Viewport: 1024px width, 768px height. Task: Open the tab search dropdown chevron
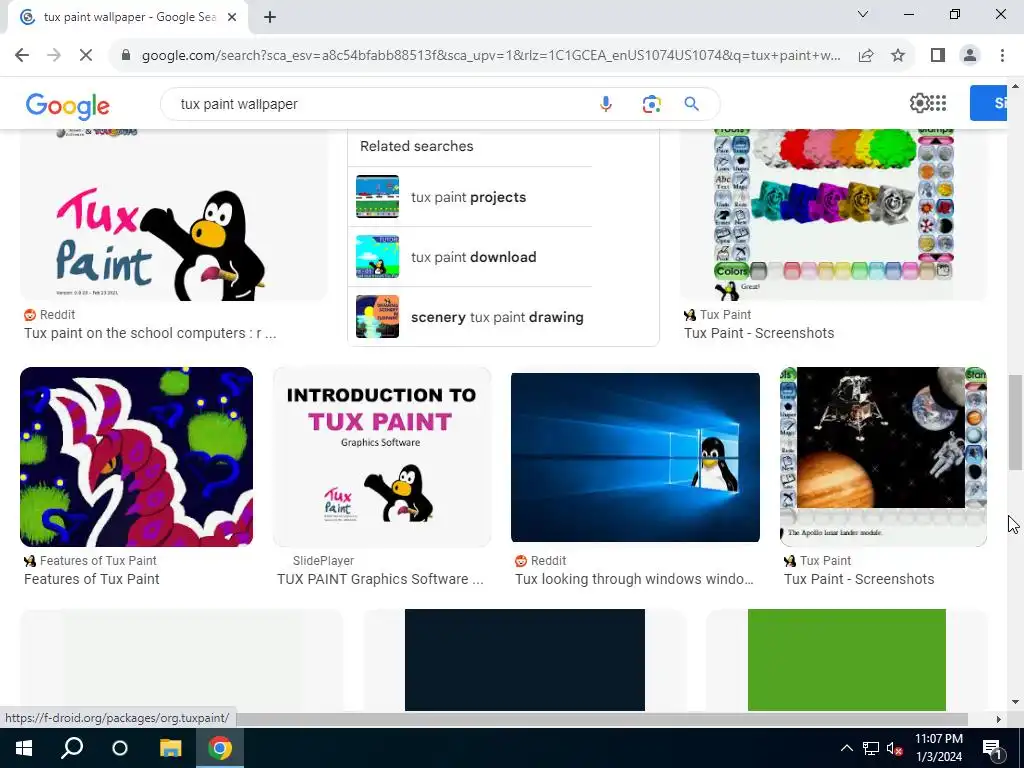pyautogui.click(x=863, y=14)
